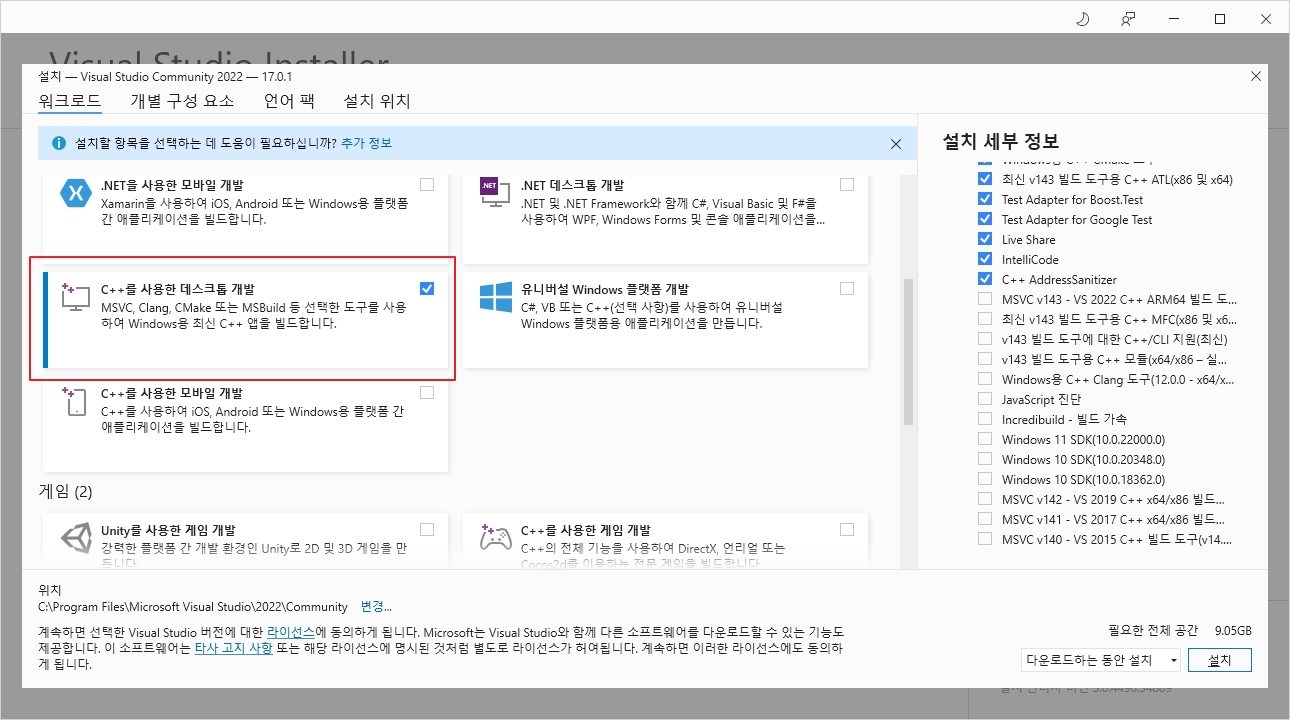The height and width of the screenshot is (720, 1290).
Task: Check MSVC v140 - VS 2015 build tools
Action: [x=985, y=539]
